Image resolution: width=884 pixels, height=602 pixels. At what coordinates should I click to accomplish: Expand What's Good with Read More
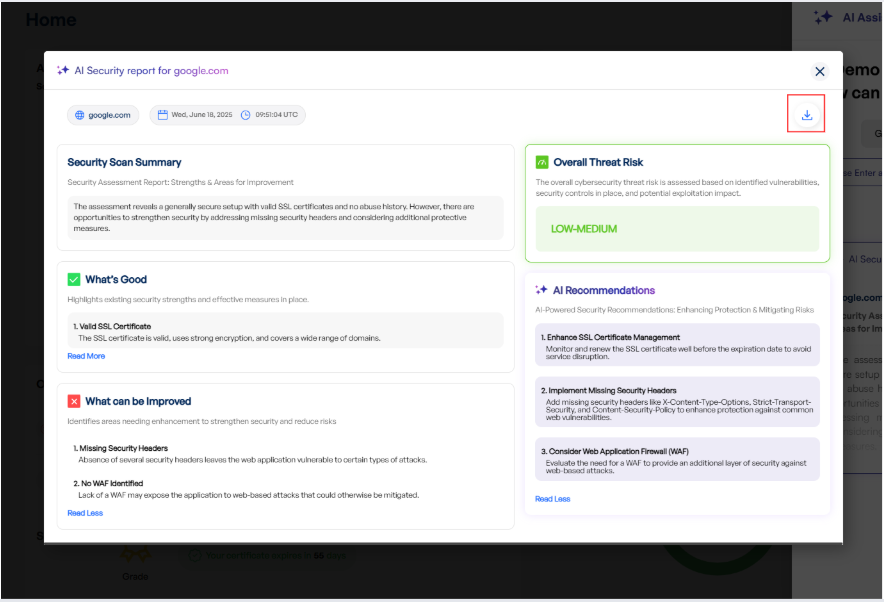point(86,356)
